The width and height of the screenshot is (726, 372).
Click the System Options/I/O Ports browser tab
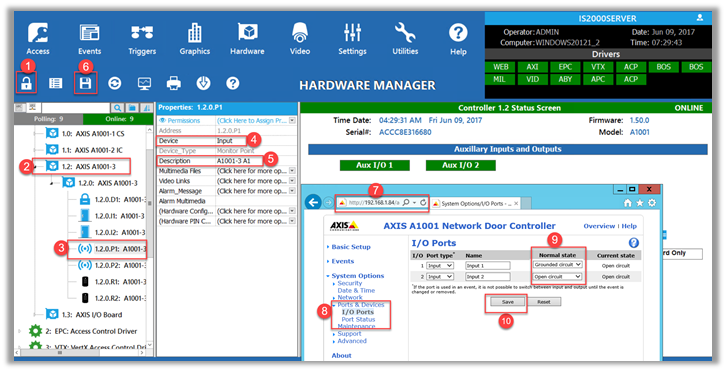476,203
